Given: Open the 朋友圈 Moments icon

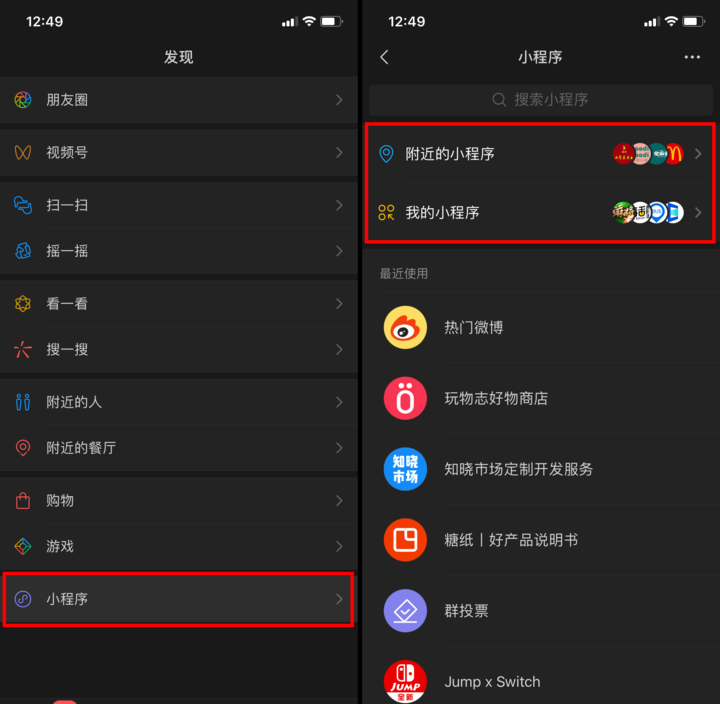Looking at the screenshot, I should click(22, 100).
